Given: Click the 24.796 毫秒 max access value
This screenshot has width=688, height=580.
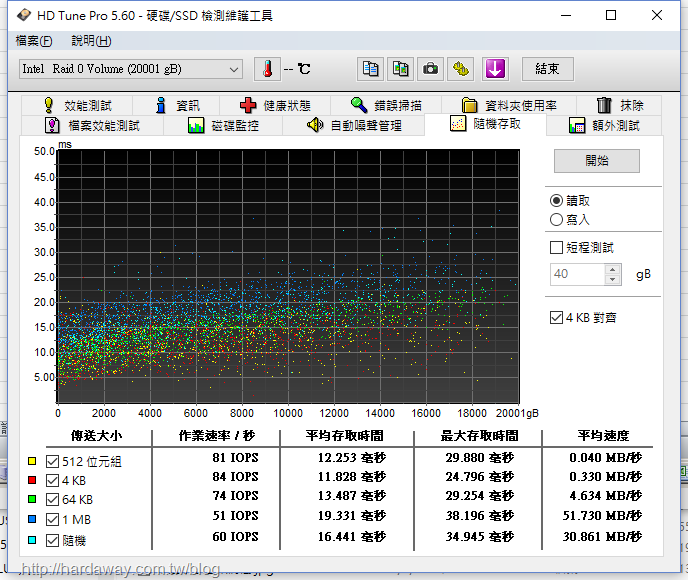Looking at the screenshot, I should pos(479,476).
